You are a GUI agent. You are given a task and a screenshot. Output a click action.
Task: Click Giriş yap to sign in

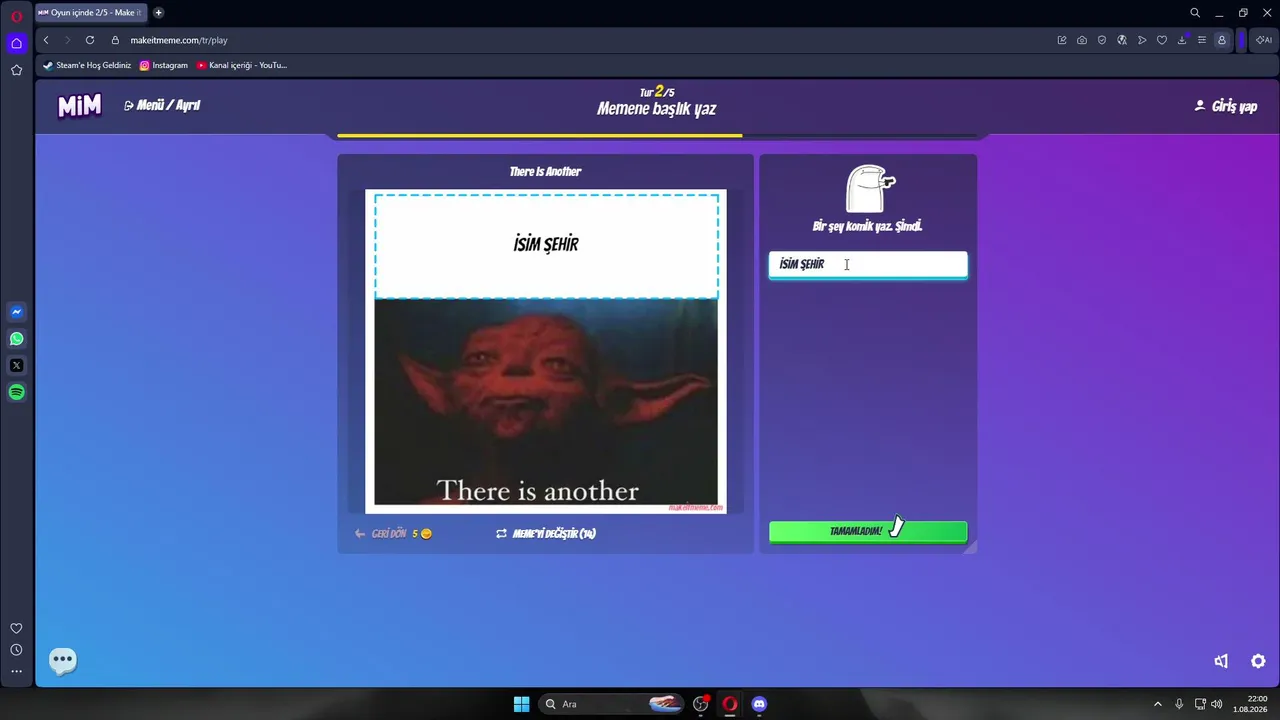click(x=1226, y=106)
